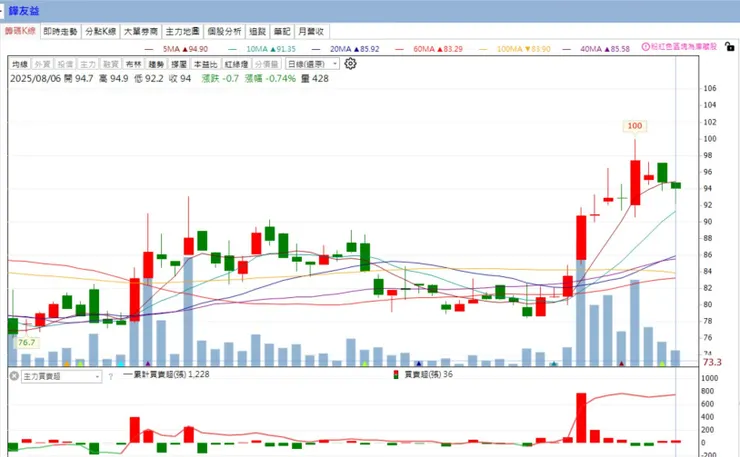Click the 累計買賣超(張) 1,228 text

[171, 374]
